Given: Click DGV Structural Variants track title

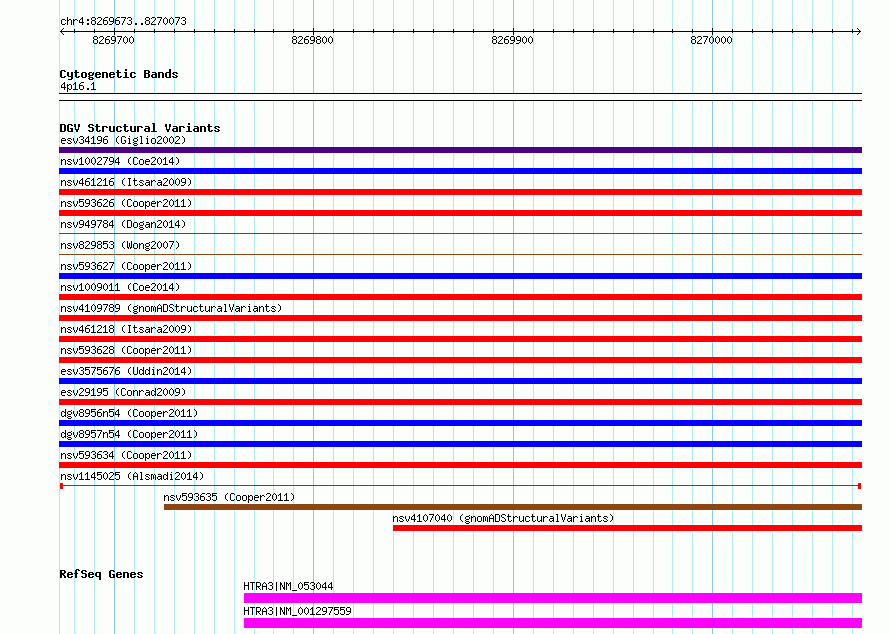Looking at the screenshot, I should pos(140,128).
